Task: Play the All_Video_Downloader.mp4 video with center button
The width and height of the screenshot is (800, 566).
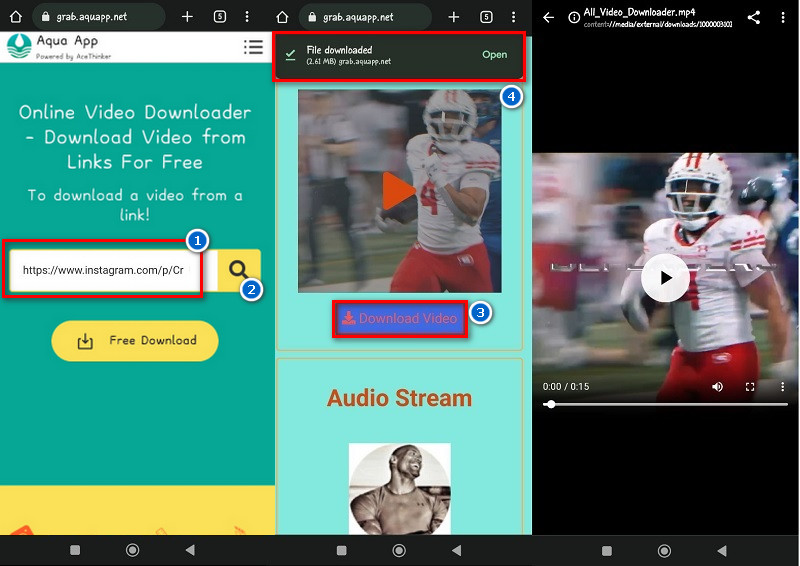Action: 664,277
